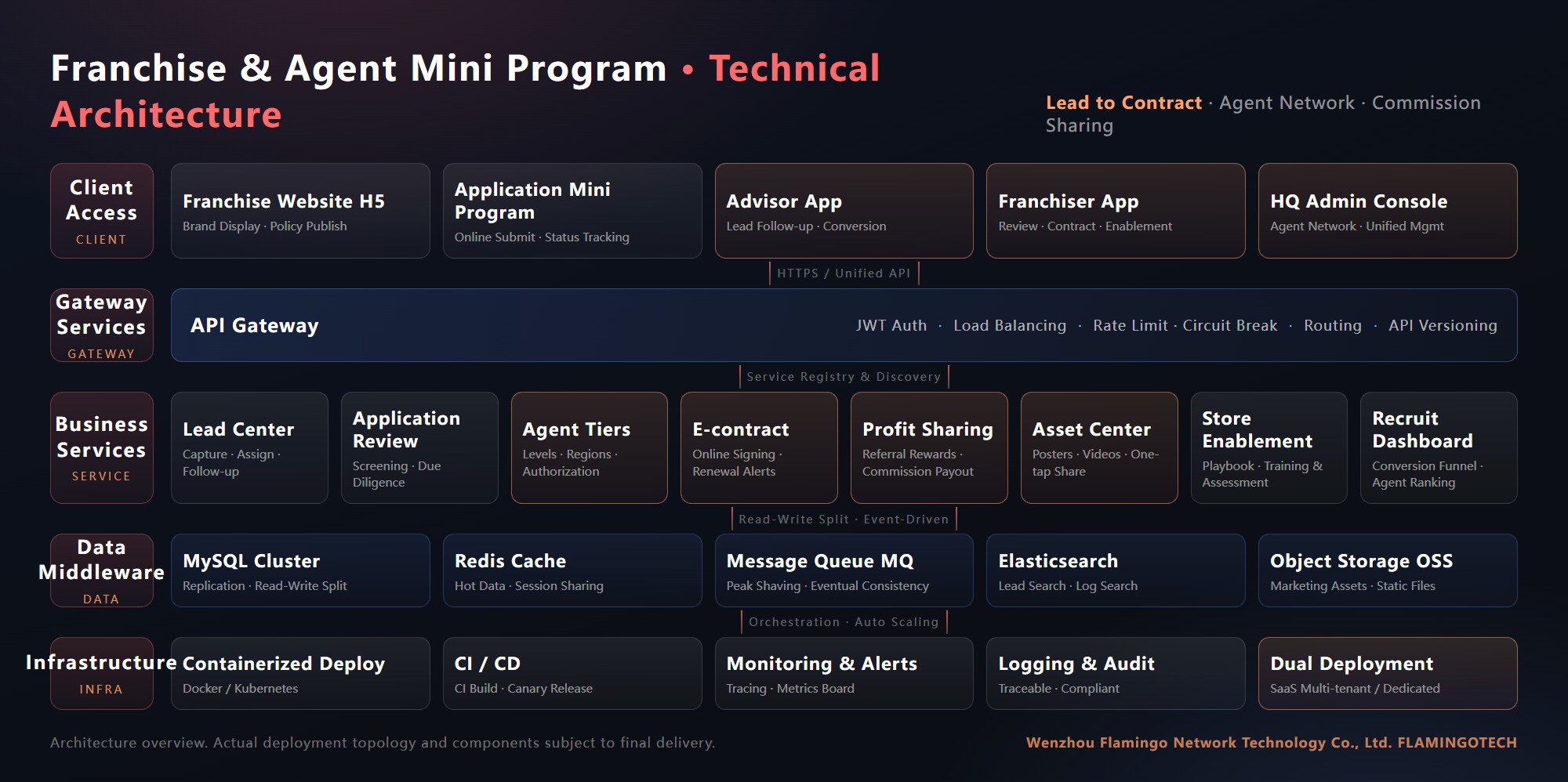Viewport: 1568px width, 782px height.
Task: Click the Advisor App card
Action: 844,211
